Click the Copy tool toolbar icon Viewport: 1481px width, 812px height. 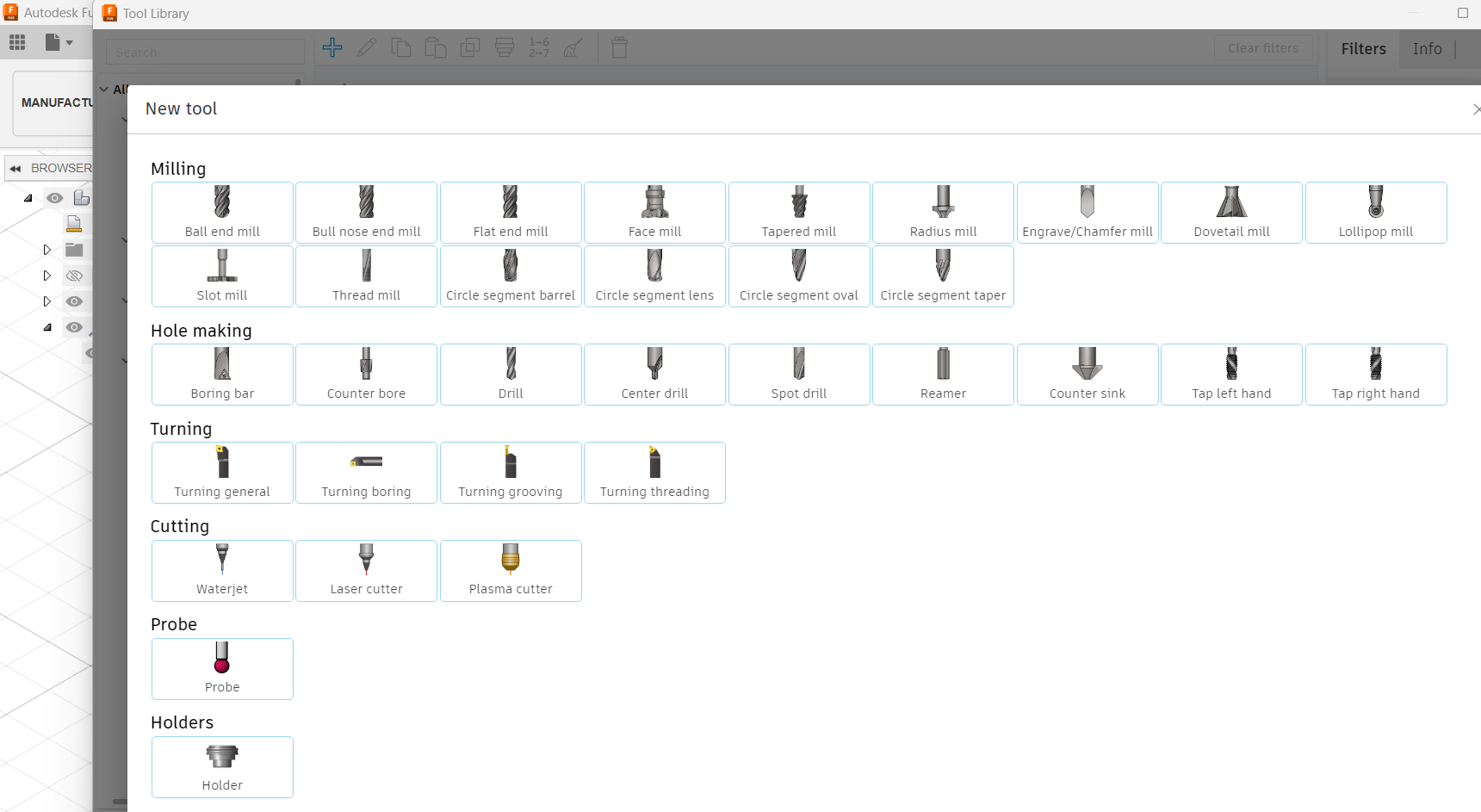tap(401, 47)
